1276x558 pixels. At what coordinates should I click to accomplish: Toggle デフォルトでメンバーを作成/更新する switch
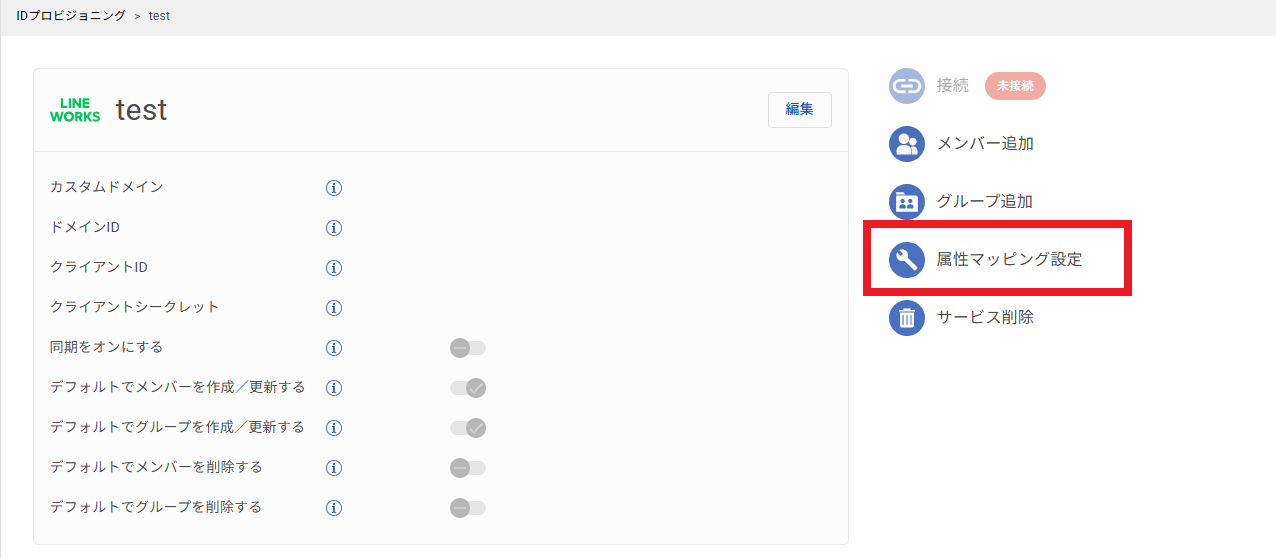(x=468, y=388)
